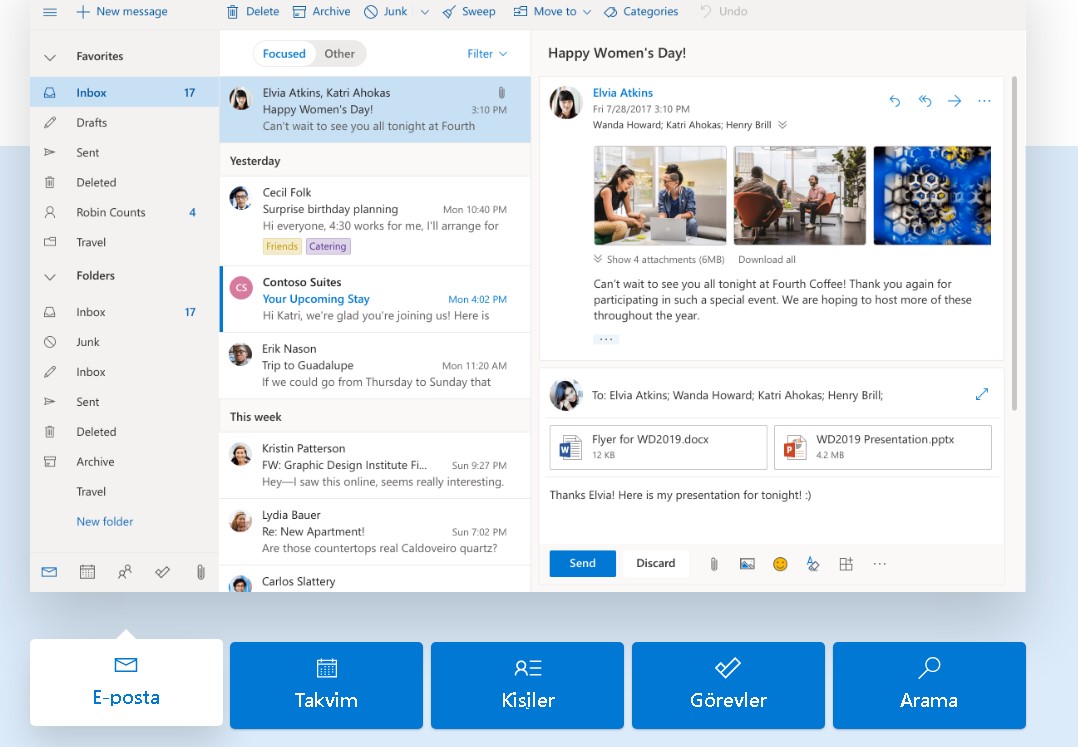Open the WD2019 Presentation.pptx attachment
Image resolution: width=1078 pixels, height=747 pixels.
[882, 447]
